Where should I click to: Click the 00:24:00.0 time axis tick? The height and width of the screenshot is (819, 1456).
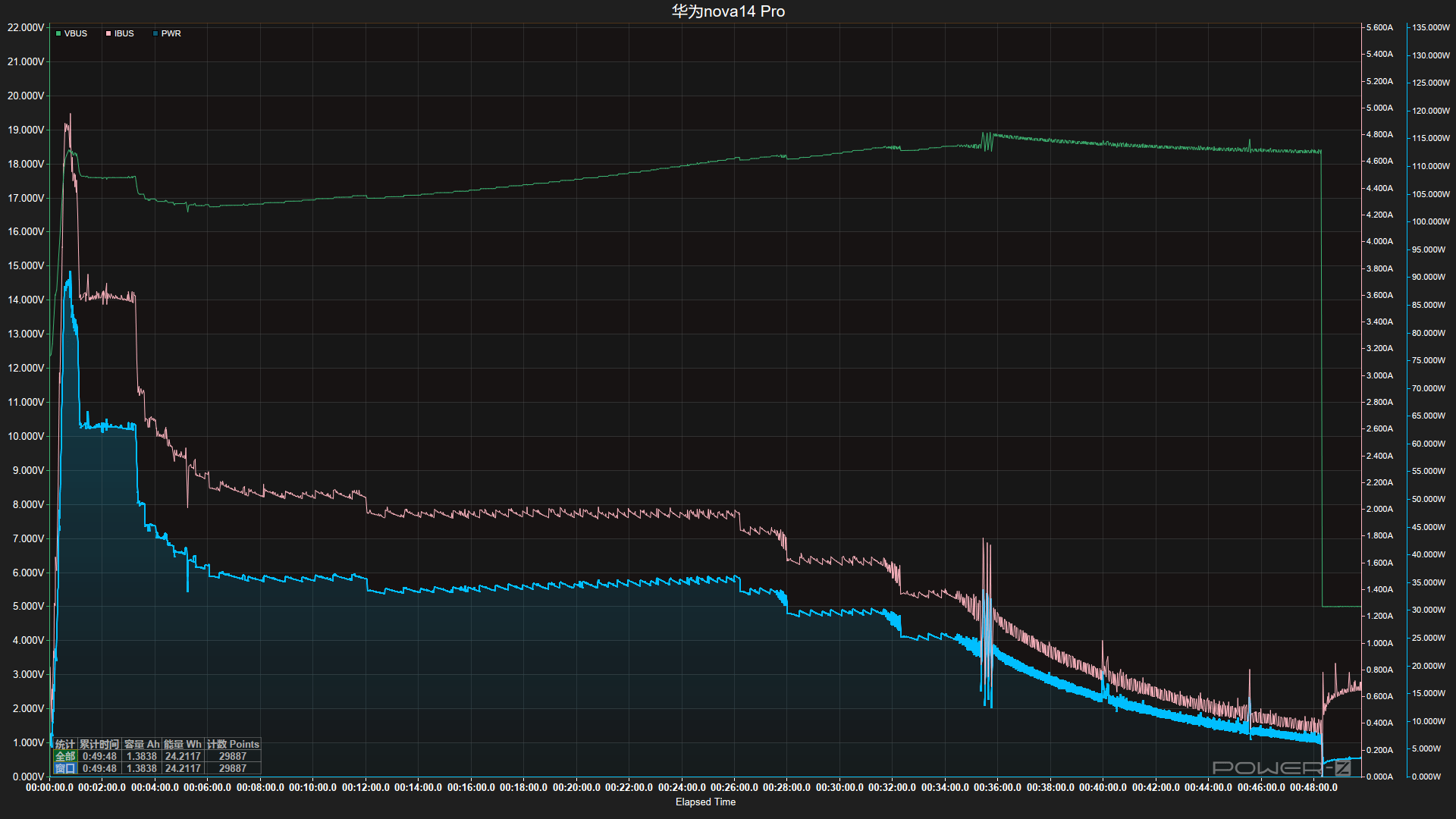(x=681, y=787)
